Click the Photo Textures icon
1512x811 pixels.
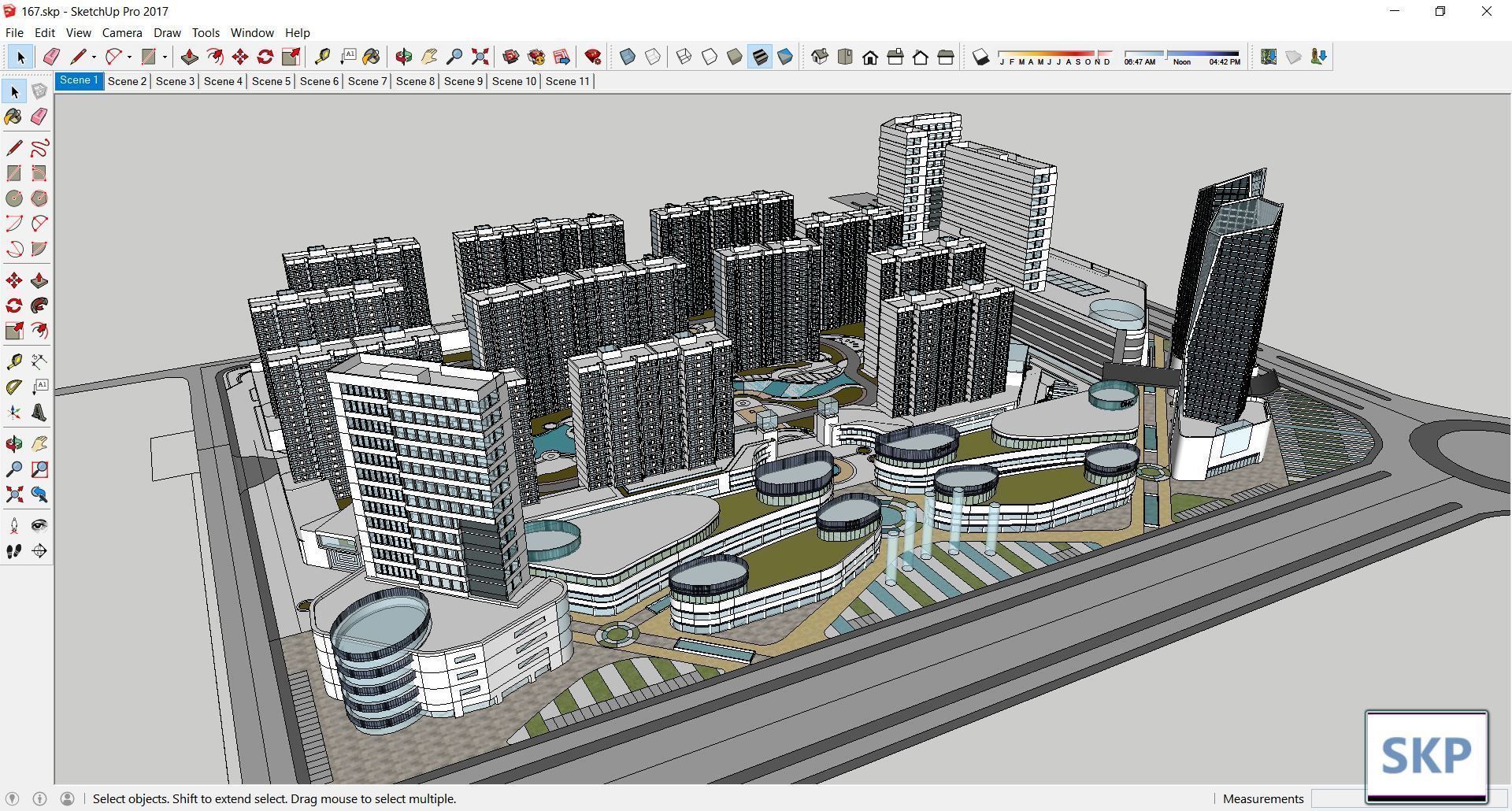coord(1319,57)
